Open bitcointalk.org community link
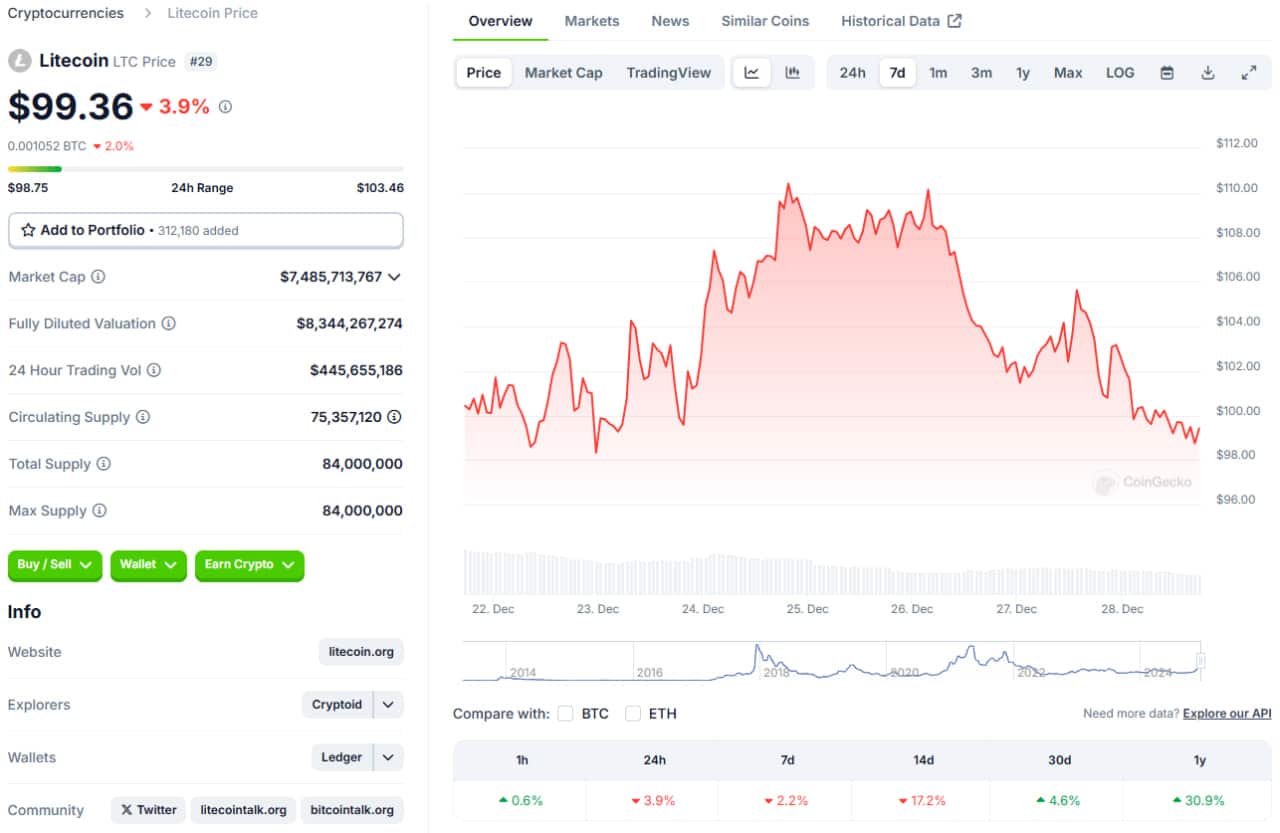The width and height of the screenshot is (1280, 833). coord(352,810)
